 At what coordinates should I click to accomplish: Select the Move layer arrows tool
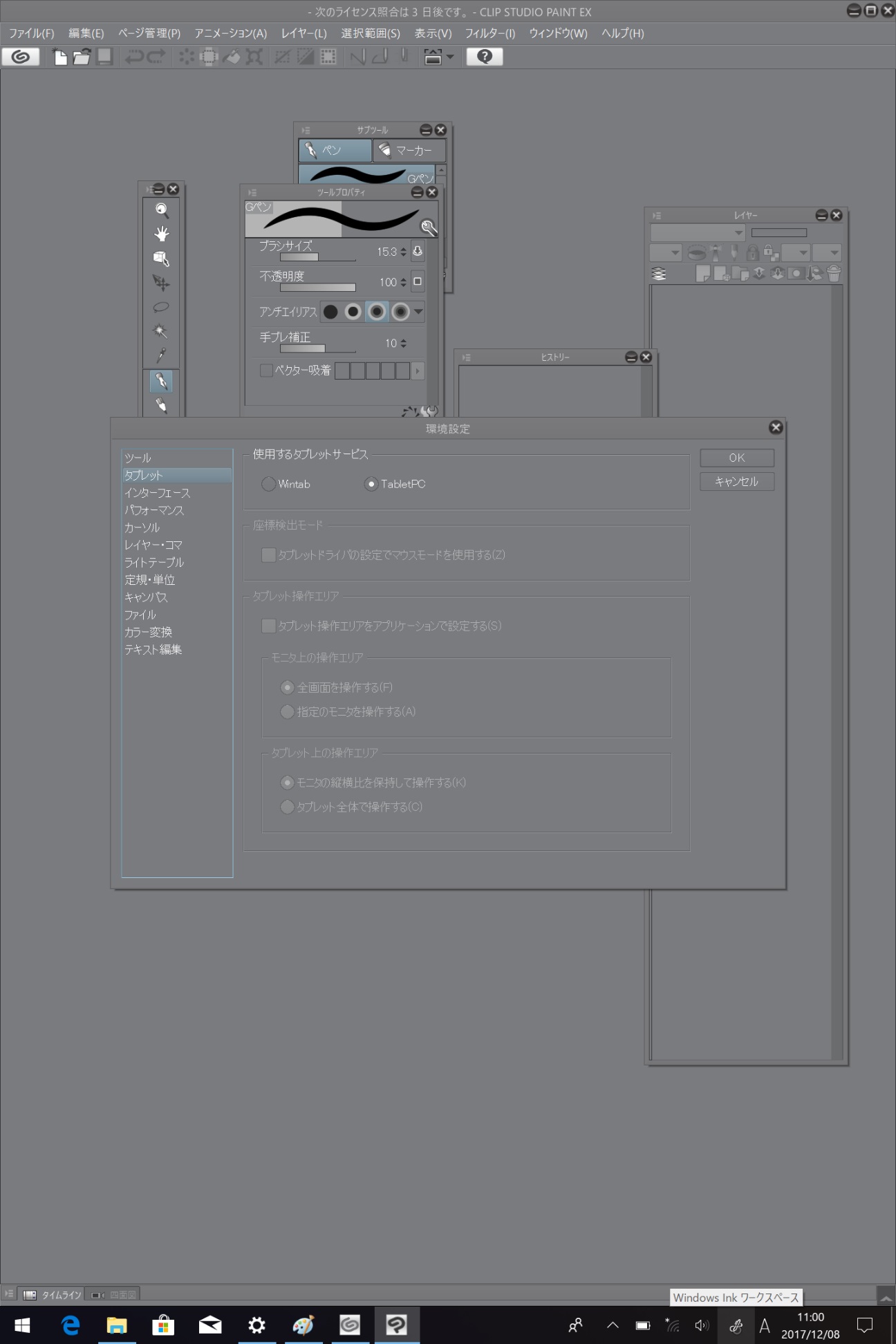[x=161, y=283]
